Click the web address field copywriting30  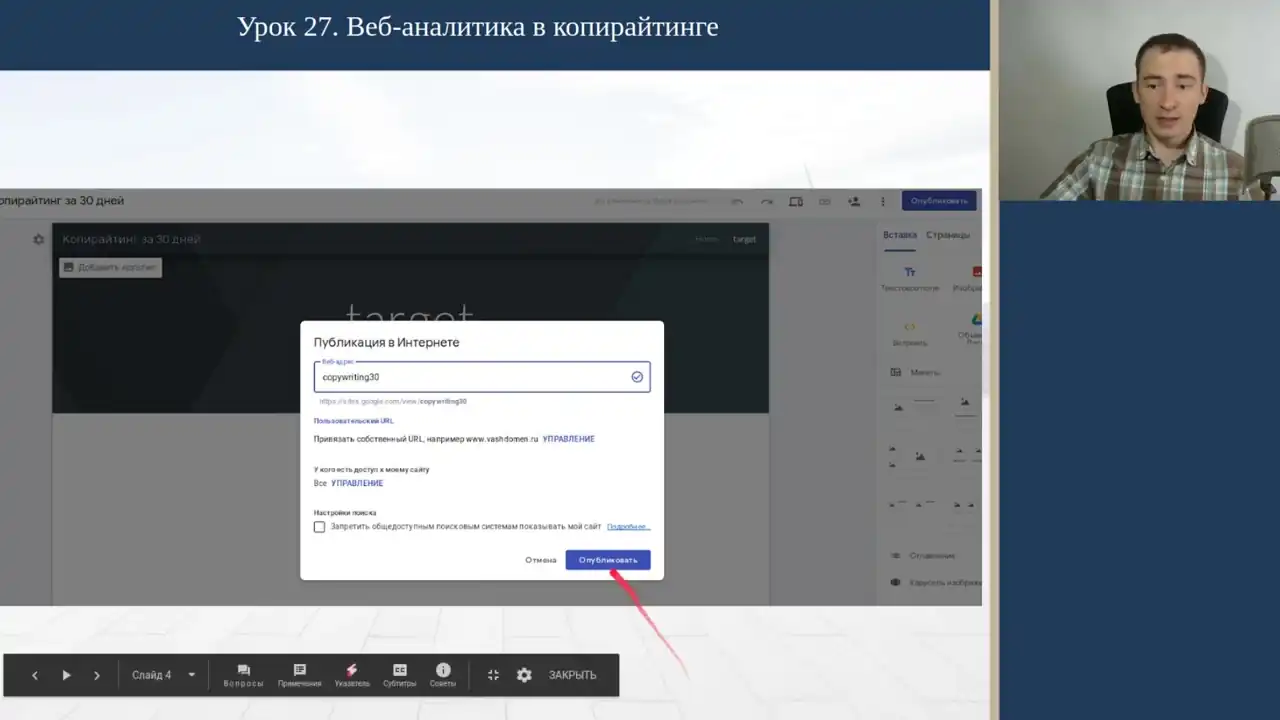coord(482,377)
